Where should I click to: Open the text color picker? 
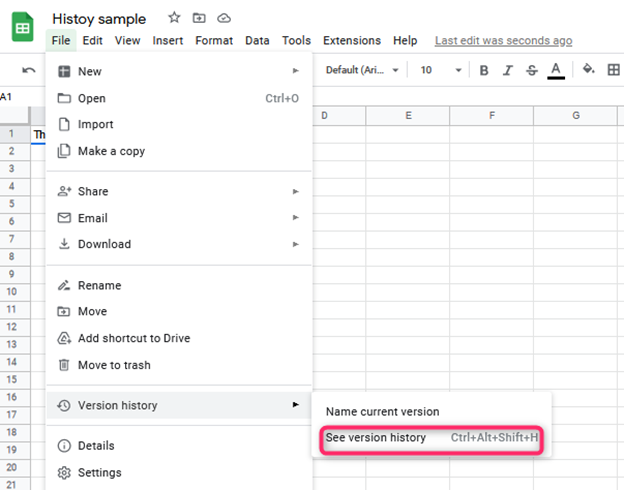click(x=556, y=70)
